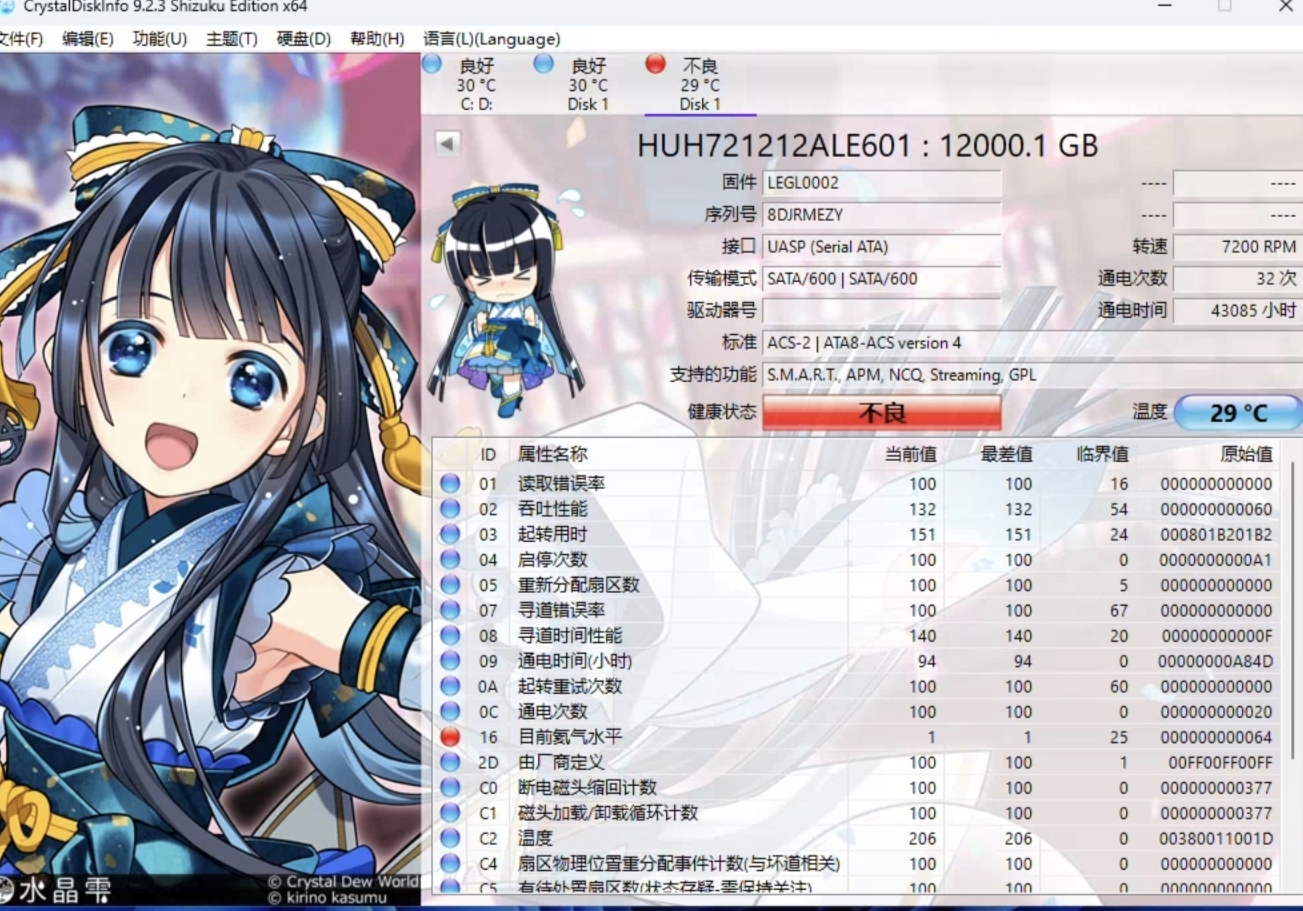Click raw value 000801B201B2
This screenshot has height=911, width=1303.
(1216, 535)
